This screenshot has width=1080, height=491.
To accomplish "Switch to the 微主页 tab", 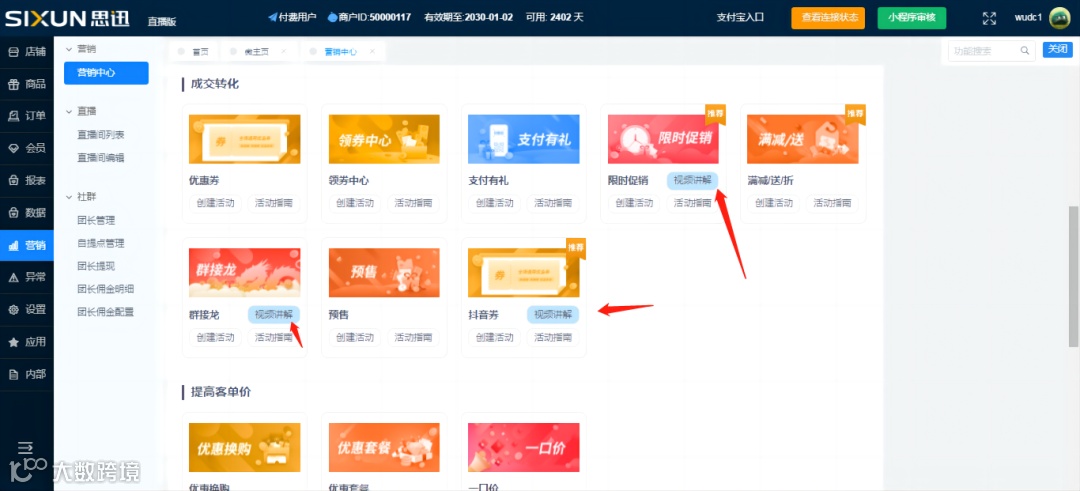I will click(x=256, y=52).
